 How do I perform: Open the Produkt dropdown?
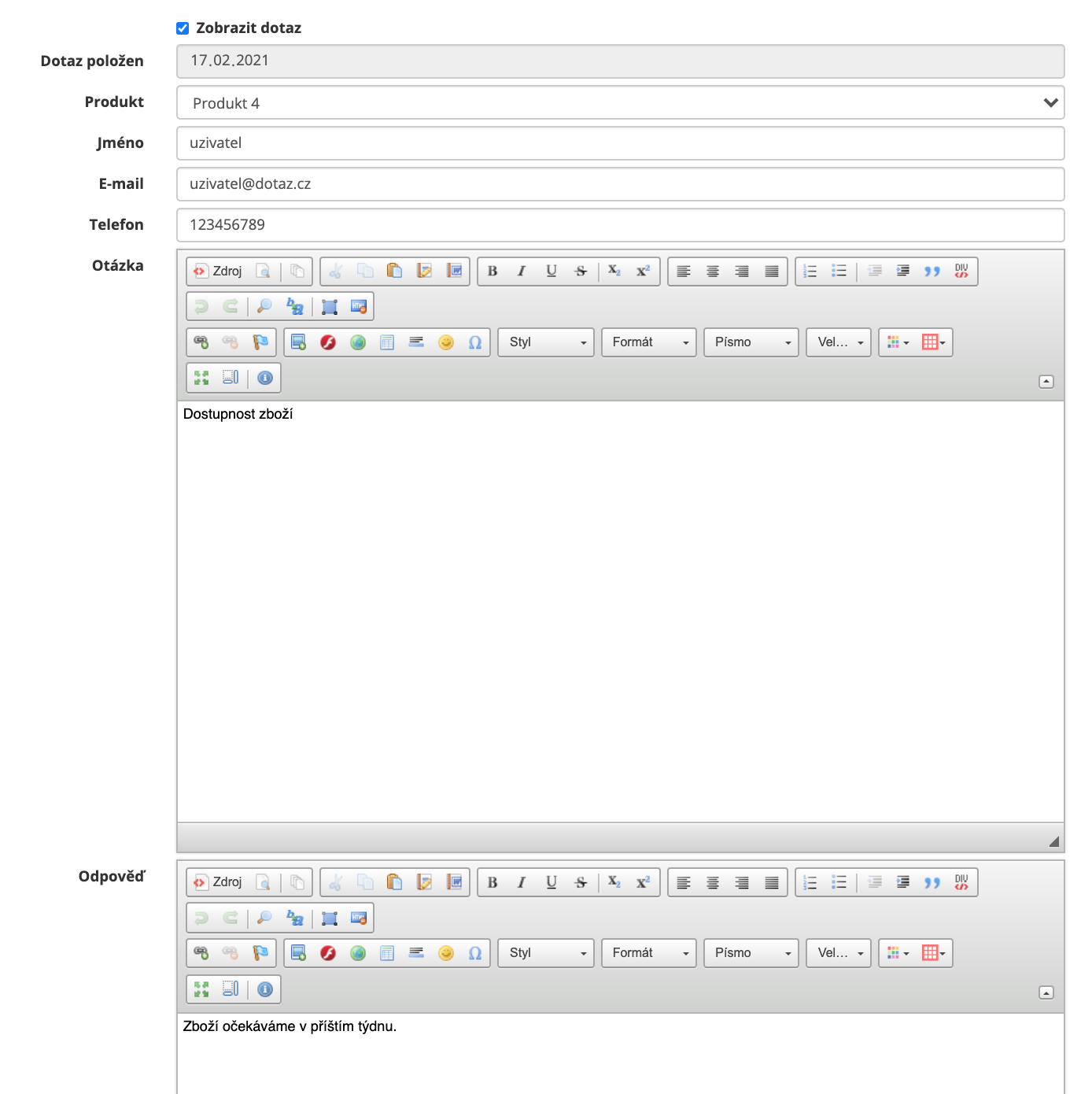pyautogui.click(x=620, y=103)
